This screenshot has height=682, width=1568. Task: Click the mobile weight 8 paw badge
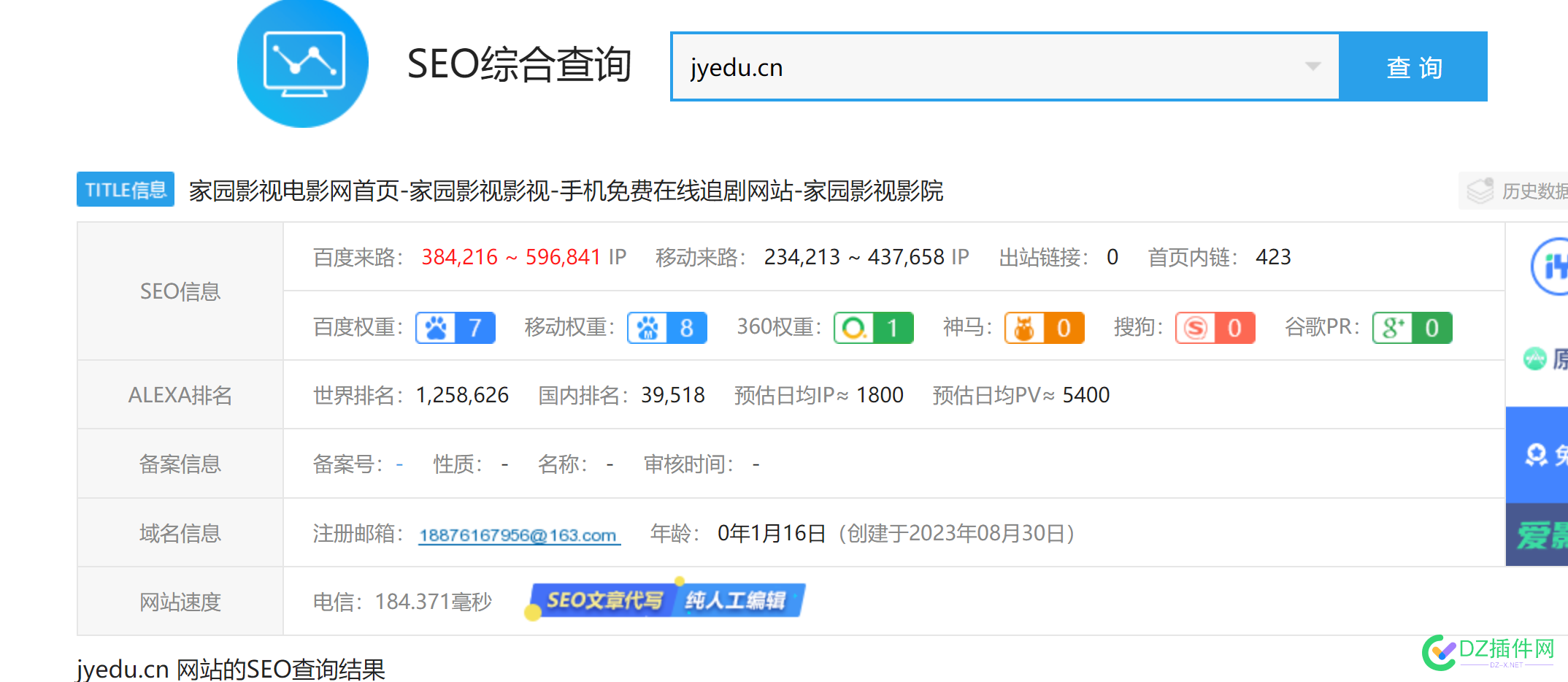(667, 328)
